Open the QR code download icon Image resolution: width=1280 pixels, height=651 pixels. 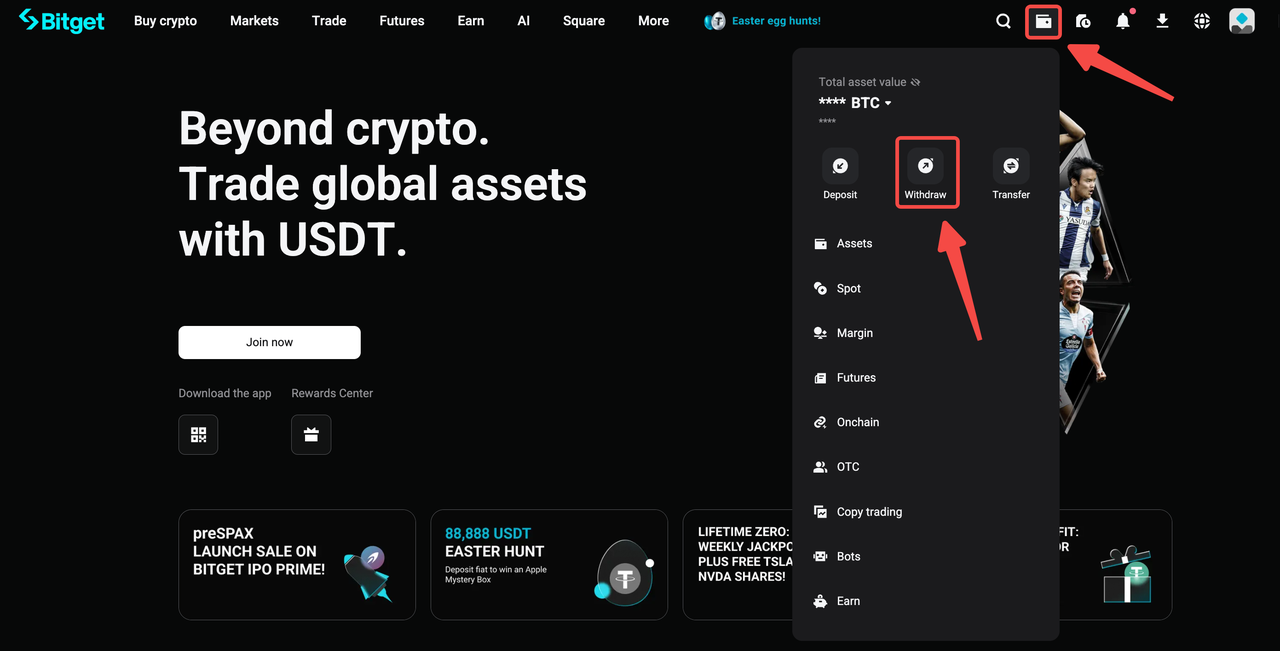[x=197, y=434]
